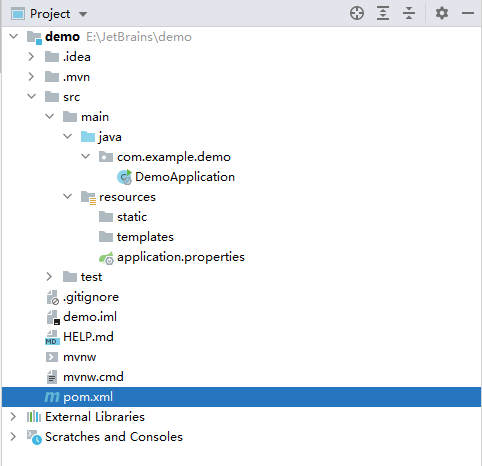Click the Collapse All toolbar icon

(x=409, y=13)
